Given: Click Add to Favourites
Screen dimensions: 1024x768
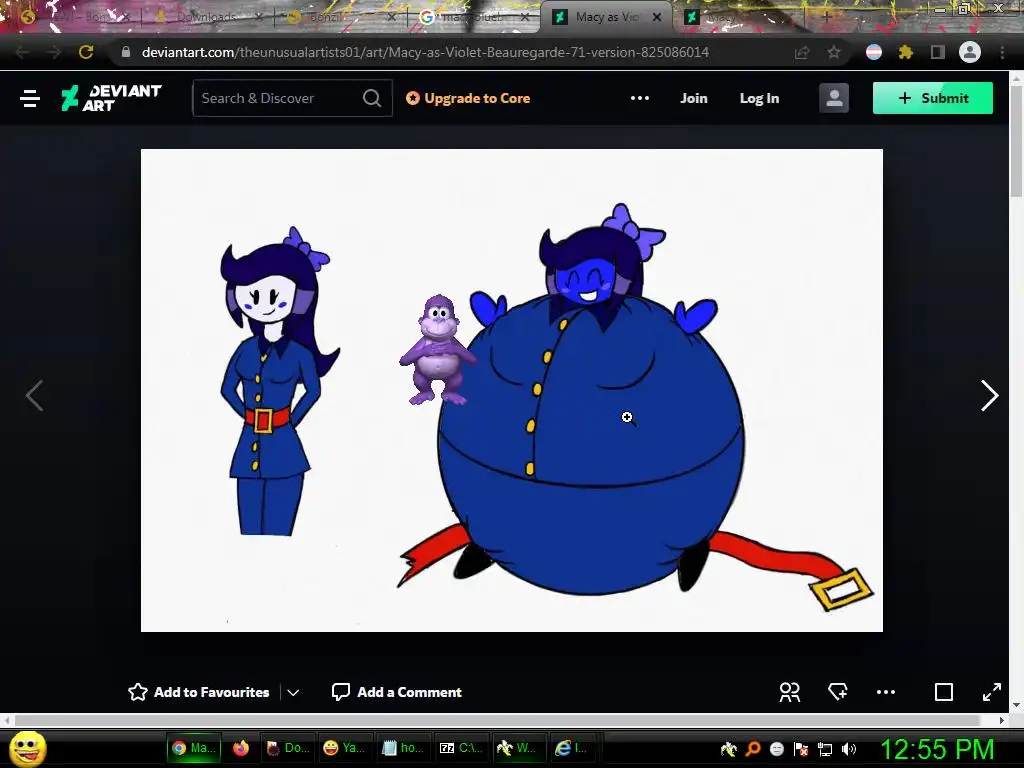Looking at the screenshot, I should 199,692.
